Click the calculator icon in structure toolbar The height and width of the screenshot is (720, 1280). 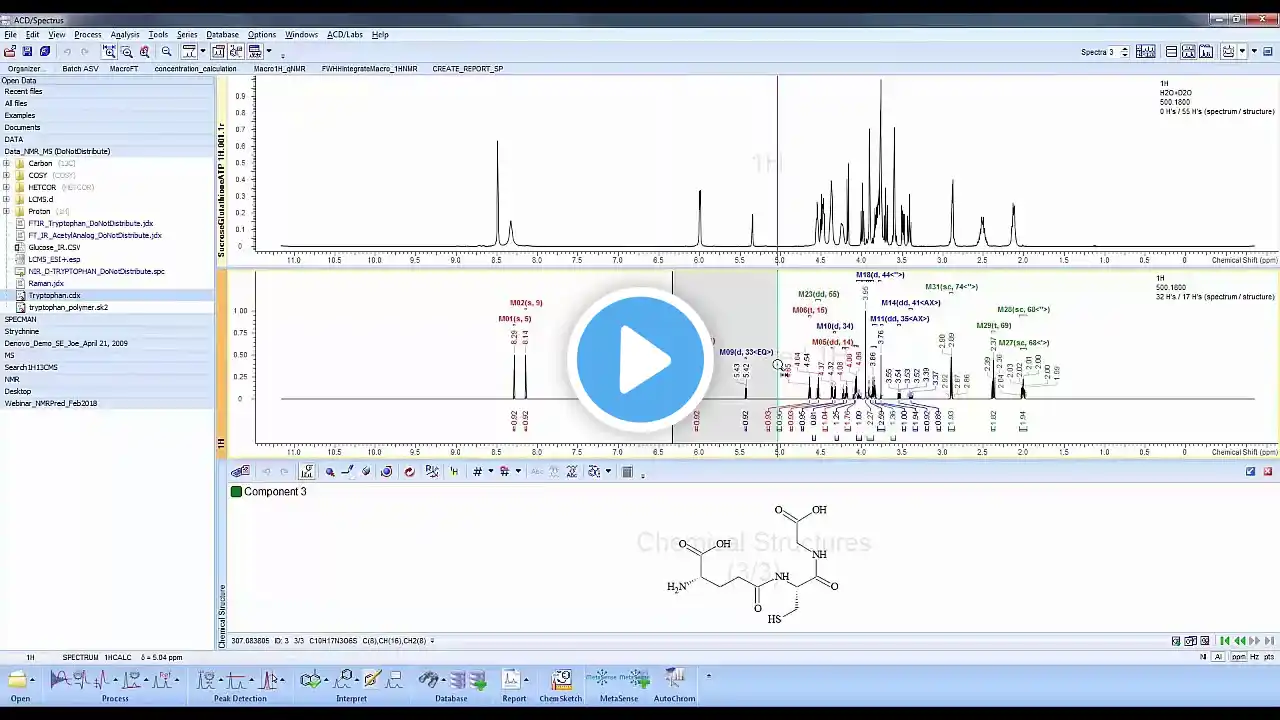pyautogui.click(x=628, y=472)
